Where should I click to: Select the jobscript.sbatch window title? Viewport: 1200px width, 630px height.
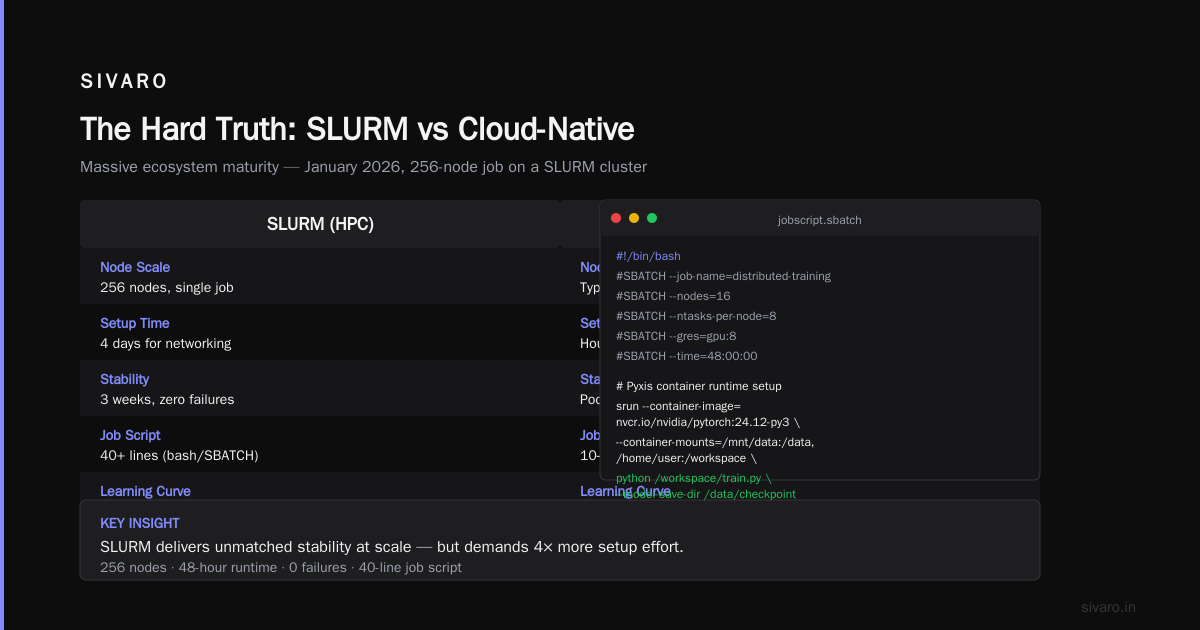coord(819,220)
